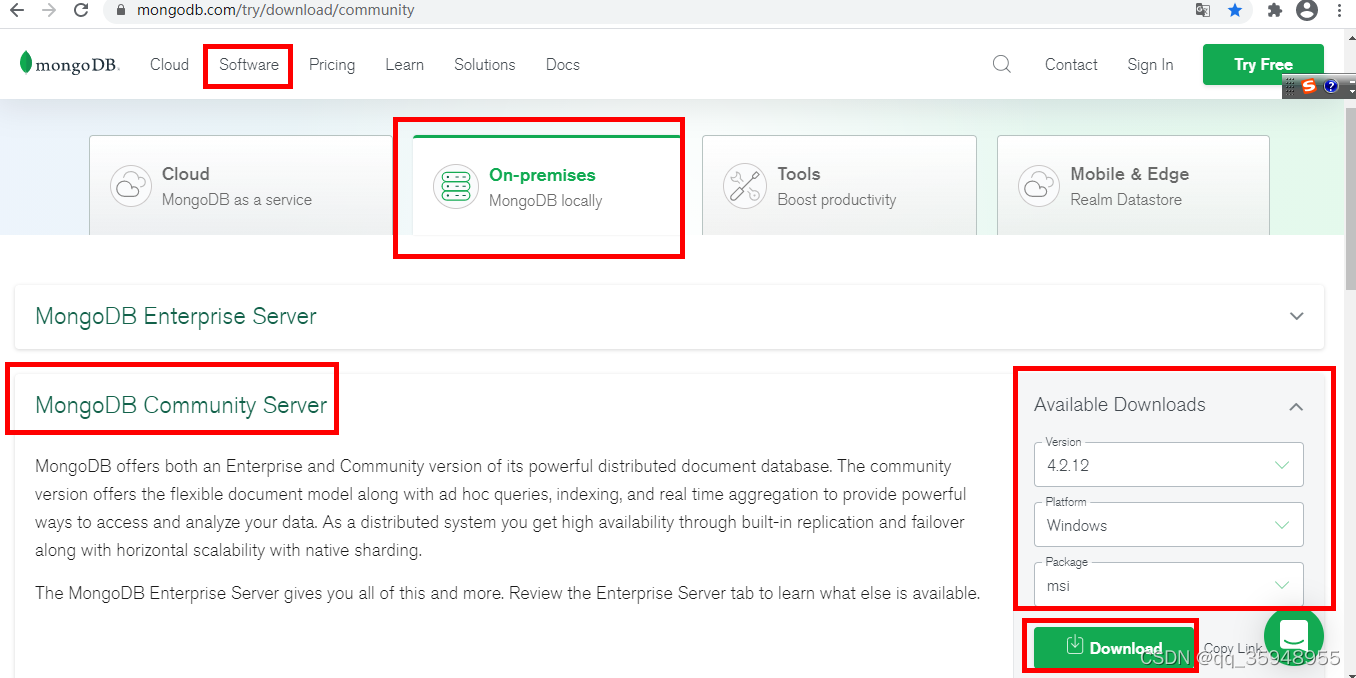
Task: Click the On-premises server stack icon
Action: (x=455, y=187)
